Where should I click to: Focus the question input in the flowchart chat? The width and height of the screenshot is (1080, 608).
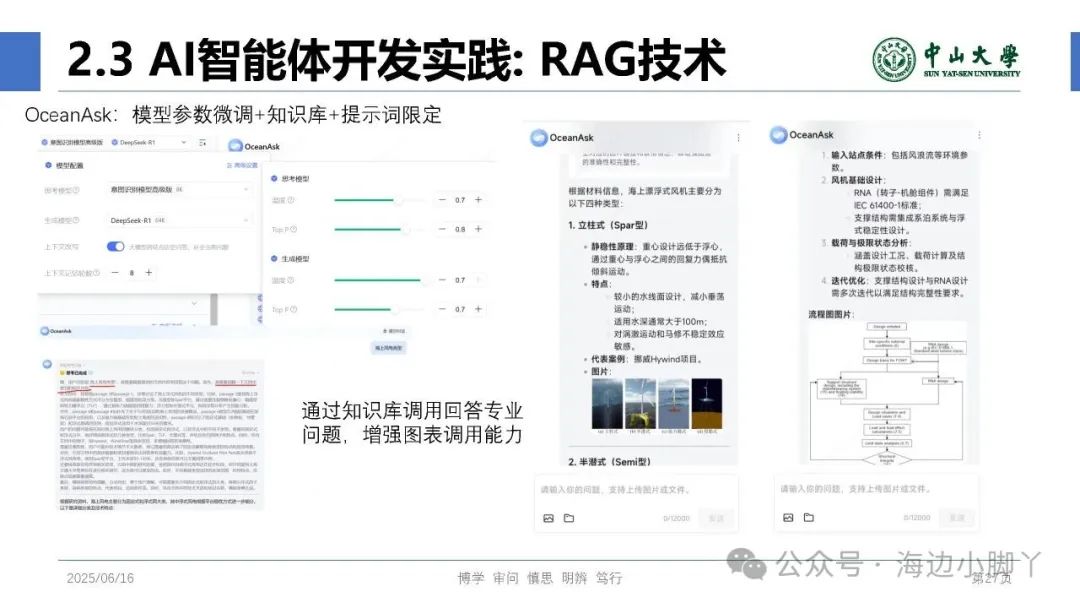pyautogui.click(x=875, y=489)
